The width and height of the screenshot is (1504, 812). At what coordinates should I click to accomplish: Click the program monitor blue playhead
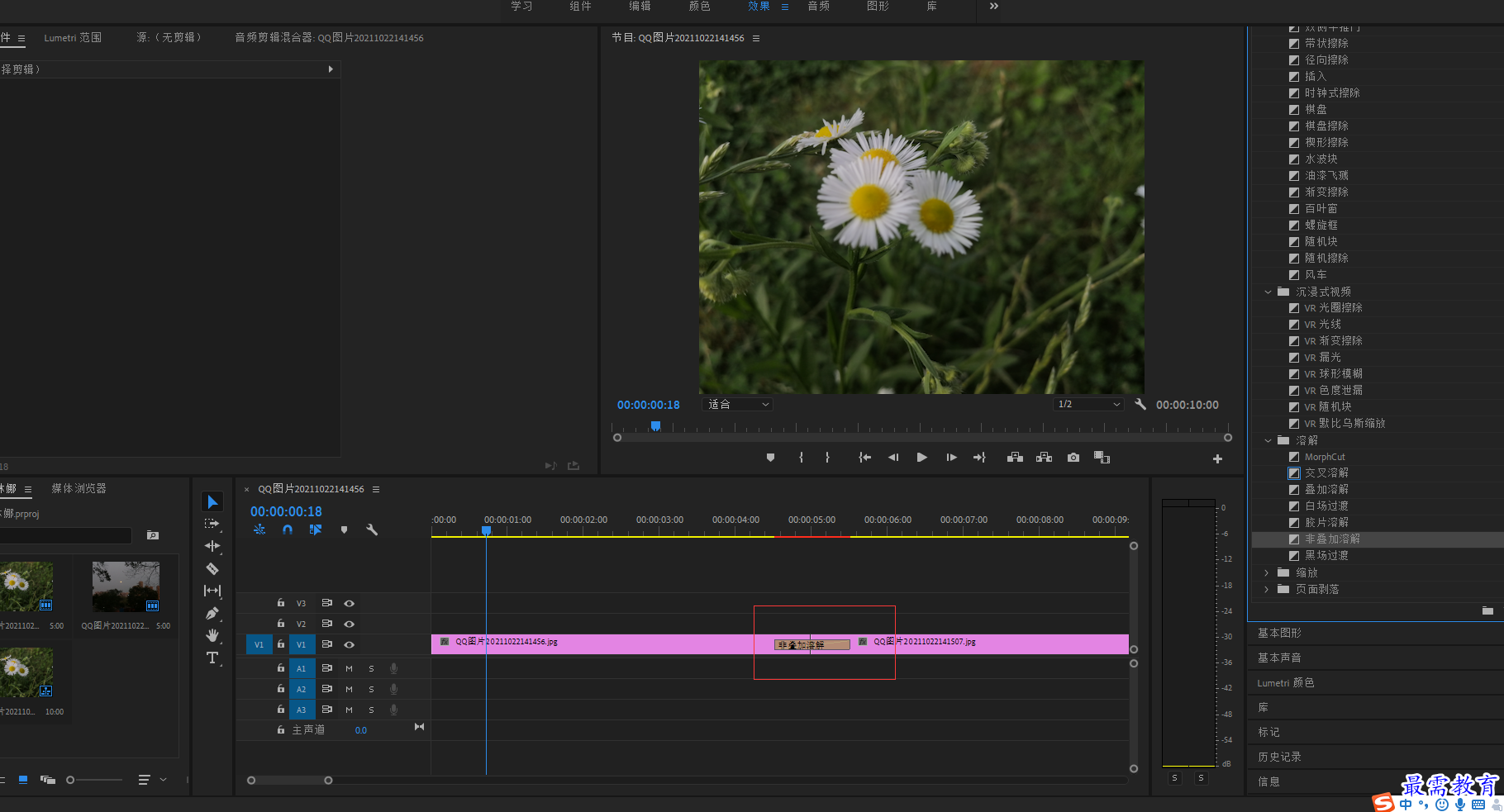pos(655,426)
